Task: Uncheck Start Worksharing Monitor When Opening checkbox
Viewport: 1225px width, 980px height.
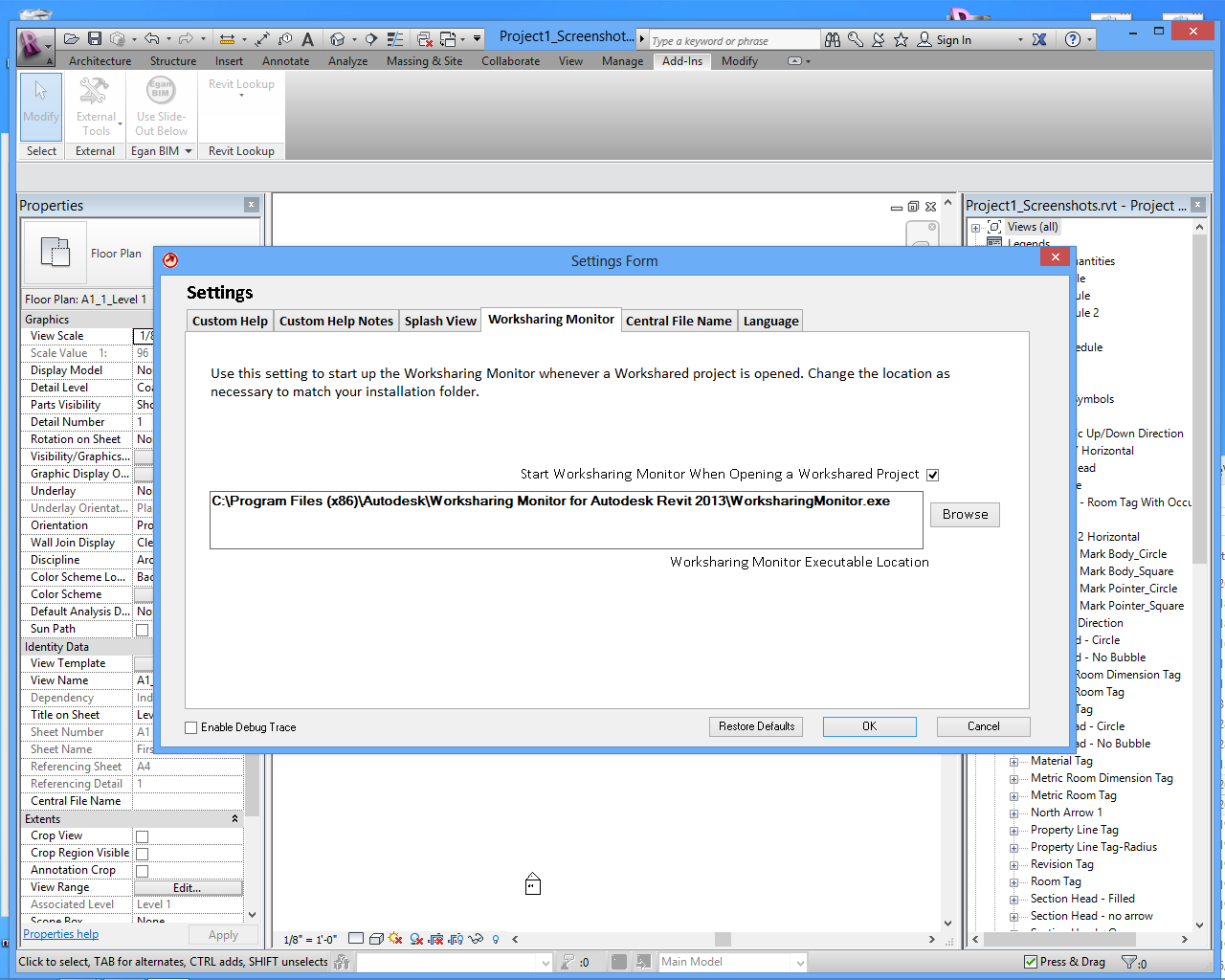Action: tap(933, 475)
